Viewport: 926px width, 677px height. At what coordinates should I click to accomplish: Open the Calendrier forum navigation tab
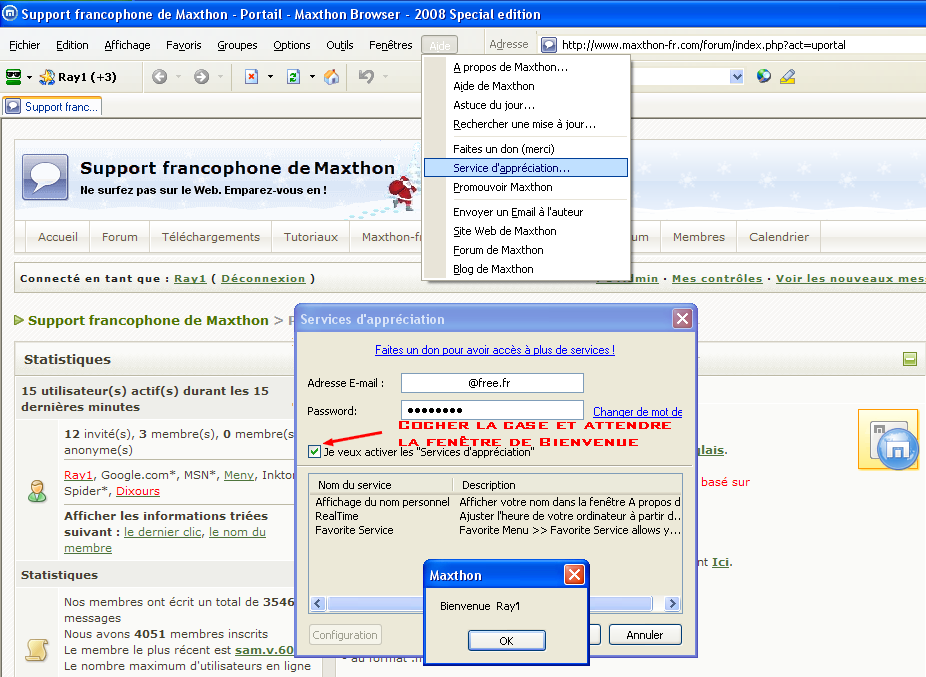pyautogui.click(x=779, y=237)
